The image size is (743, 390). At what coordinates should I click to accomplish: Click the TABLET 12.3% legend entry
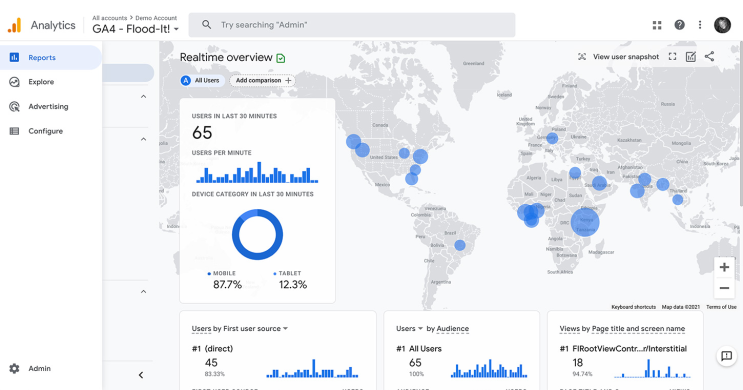(290, 280)
